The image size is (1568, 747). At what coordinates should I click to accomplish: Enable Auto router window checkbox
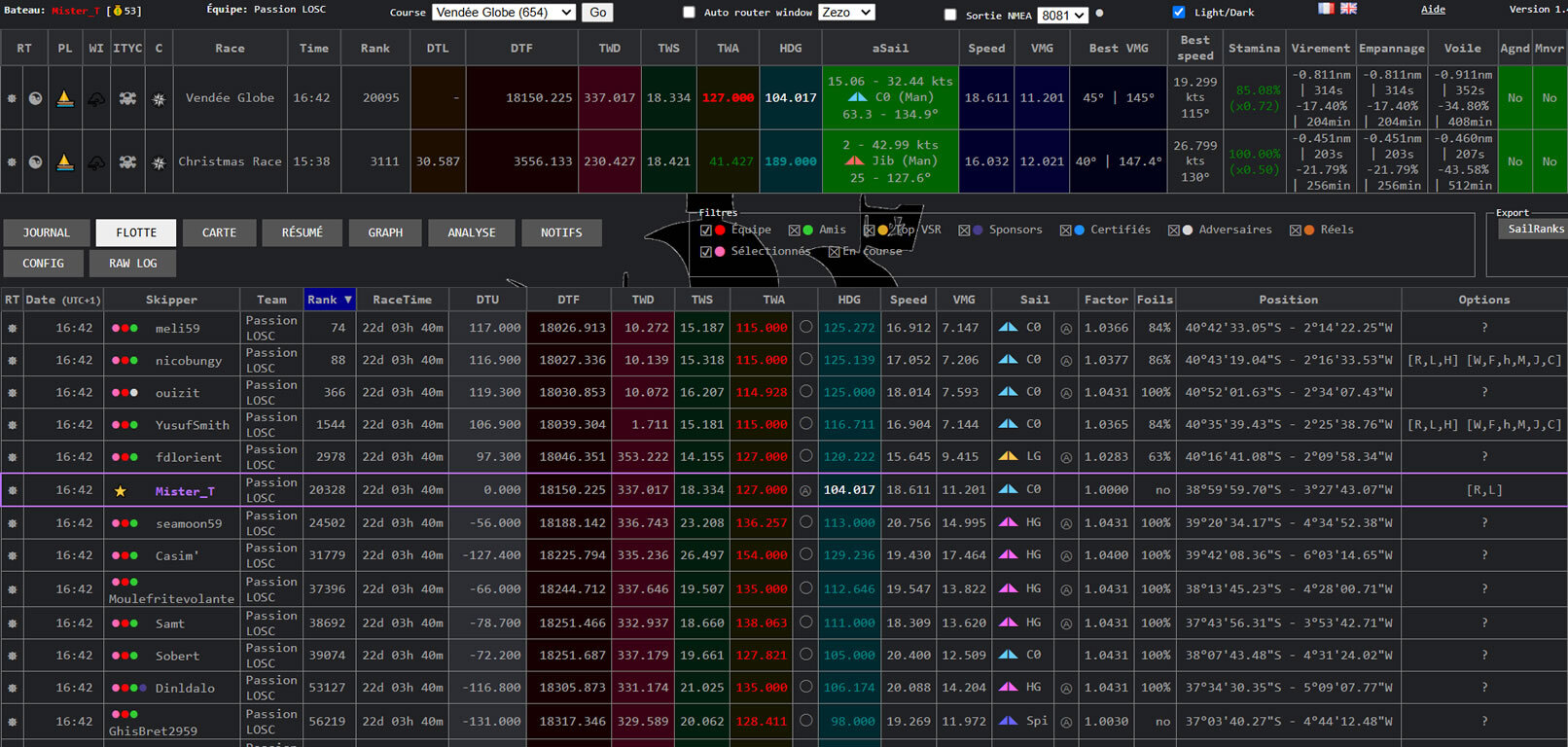click(689, 13)
